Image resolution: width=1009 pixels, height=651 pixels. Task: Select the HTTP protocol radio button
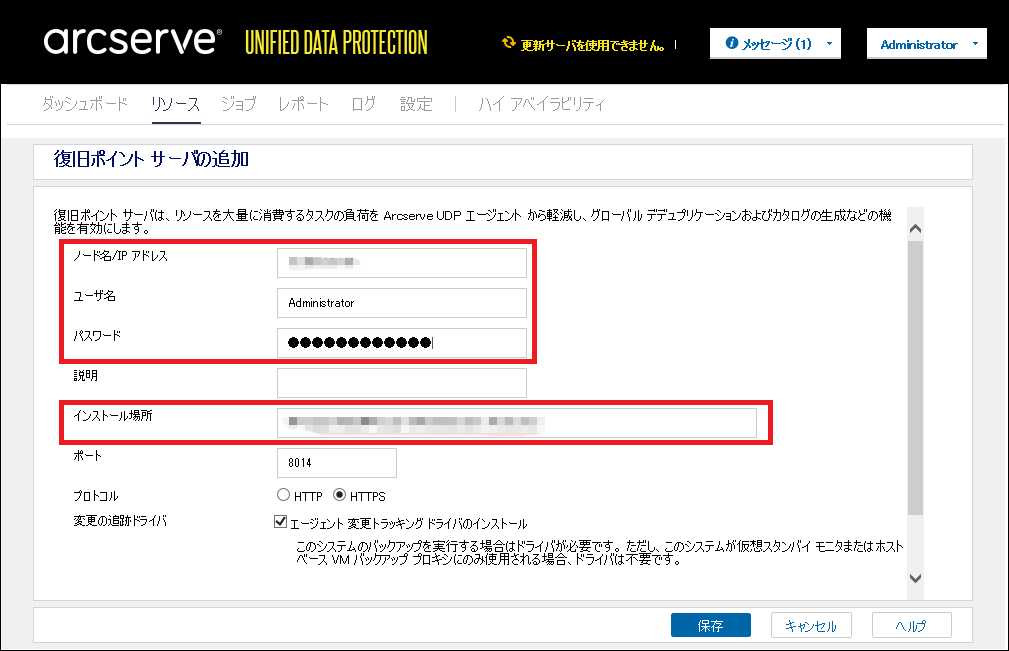point(283,495)
